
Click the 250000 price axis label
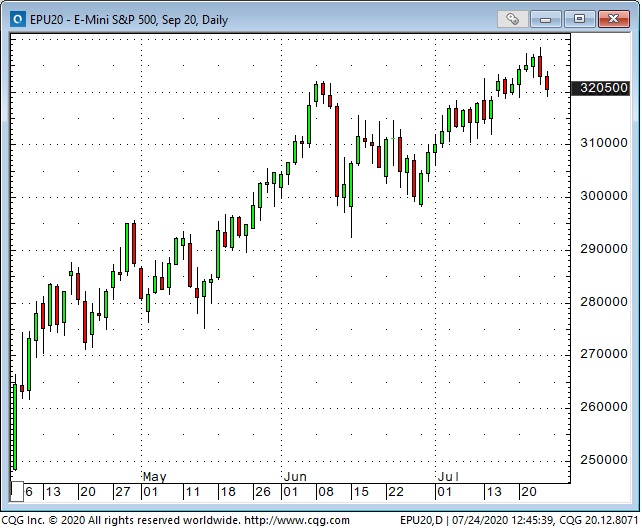604,460
